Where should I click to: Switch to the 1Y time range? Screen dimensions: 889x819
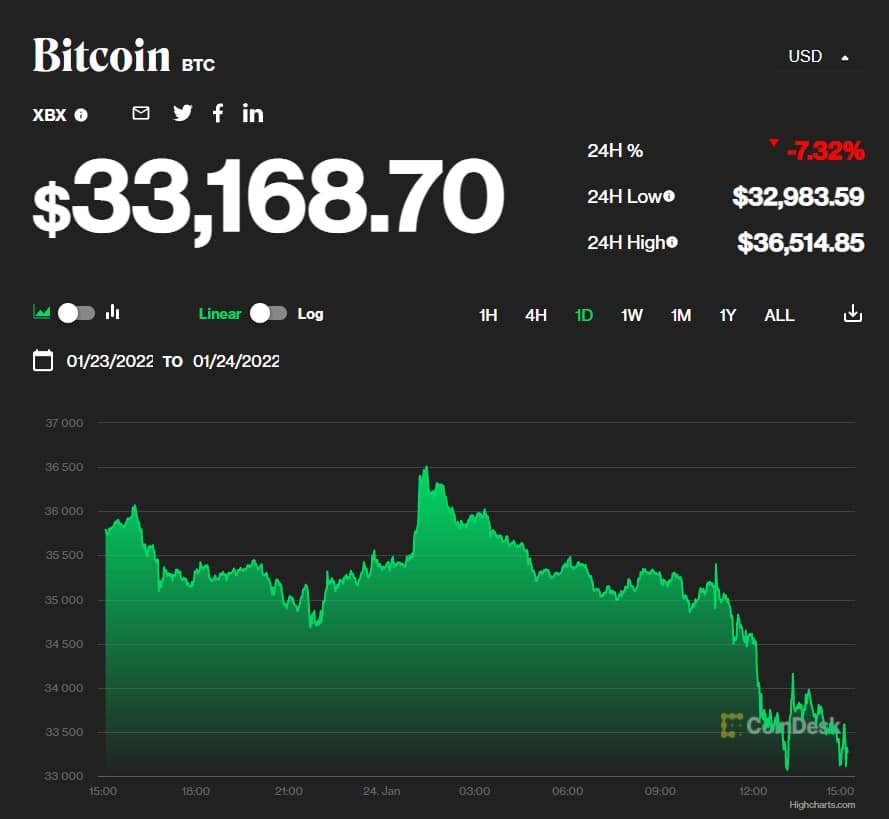pyautogui.click(x=728, y=315)
